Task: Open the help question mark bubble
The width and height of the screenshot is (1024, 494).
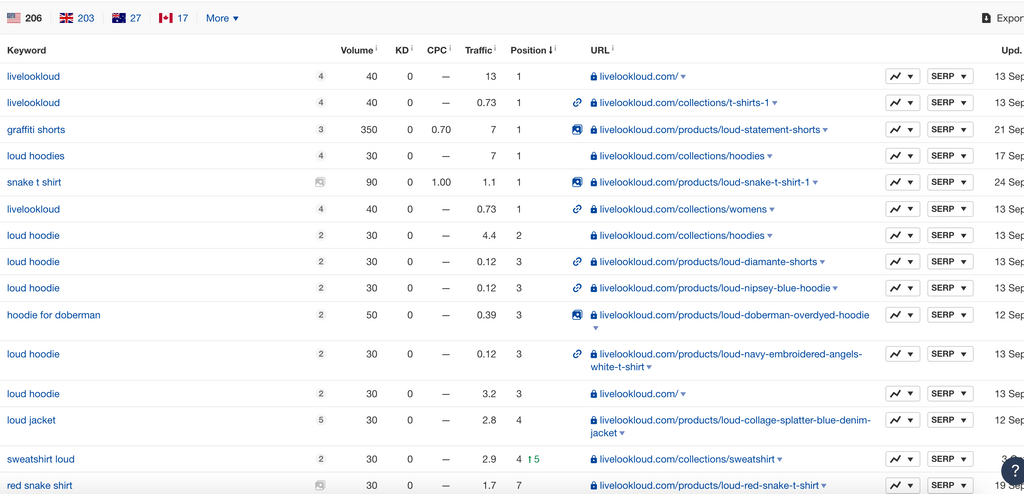Action: 1013,470
